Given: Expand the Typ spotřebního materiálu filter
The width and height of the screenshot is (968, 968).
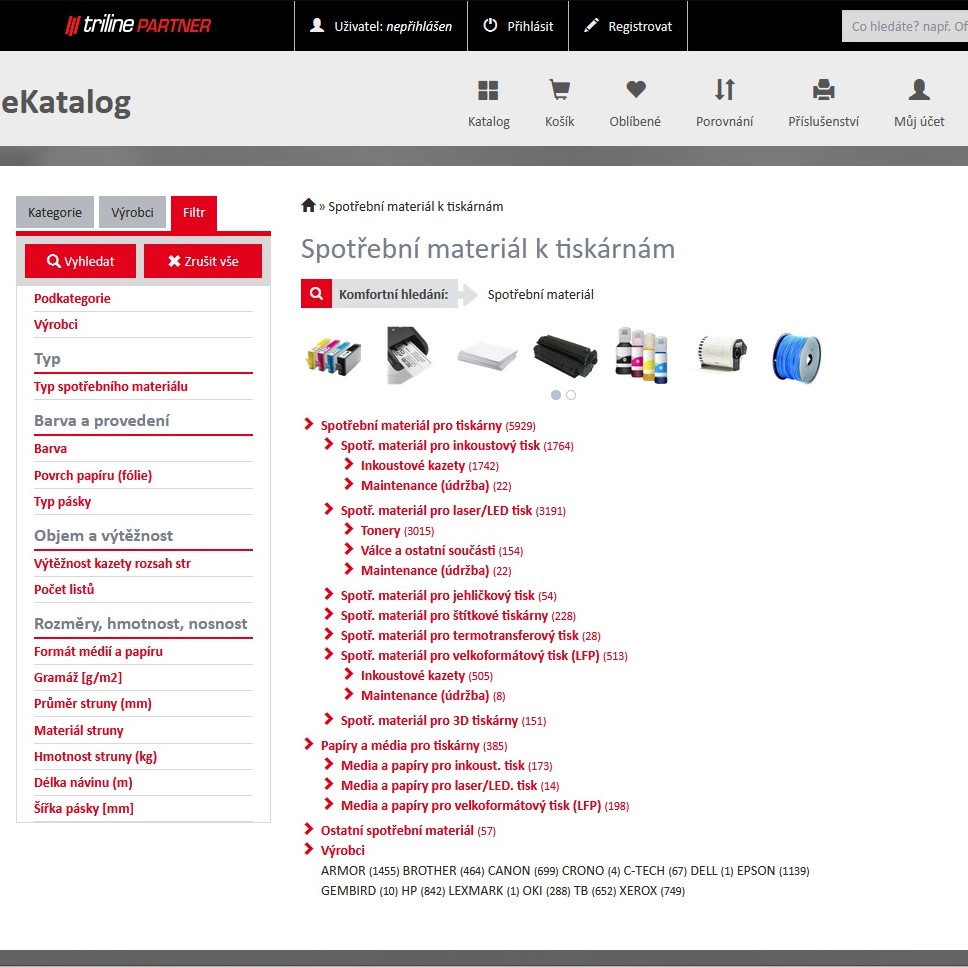Looking at the screenshot, I should click(x=110, y=386).
